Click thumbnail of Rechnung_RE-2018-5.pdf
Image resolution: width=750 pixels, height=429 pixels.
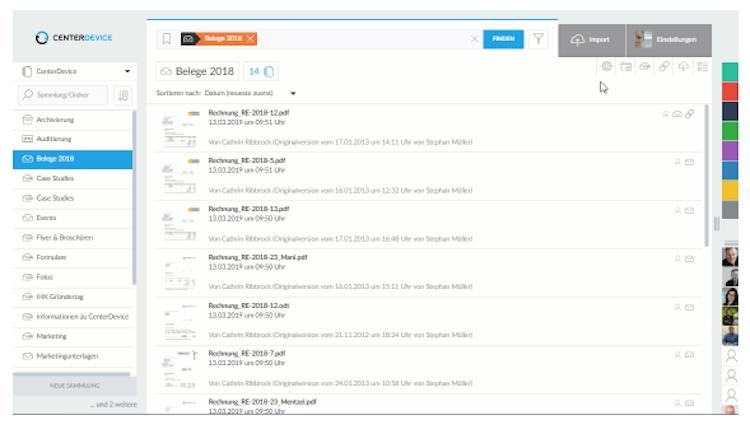click(x=180, y=176)
